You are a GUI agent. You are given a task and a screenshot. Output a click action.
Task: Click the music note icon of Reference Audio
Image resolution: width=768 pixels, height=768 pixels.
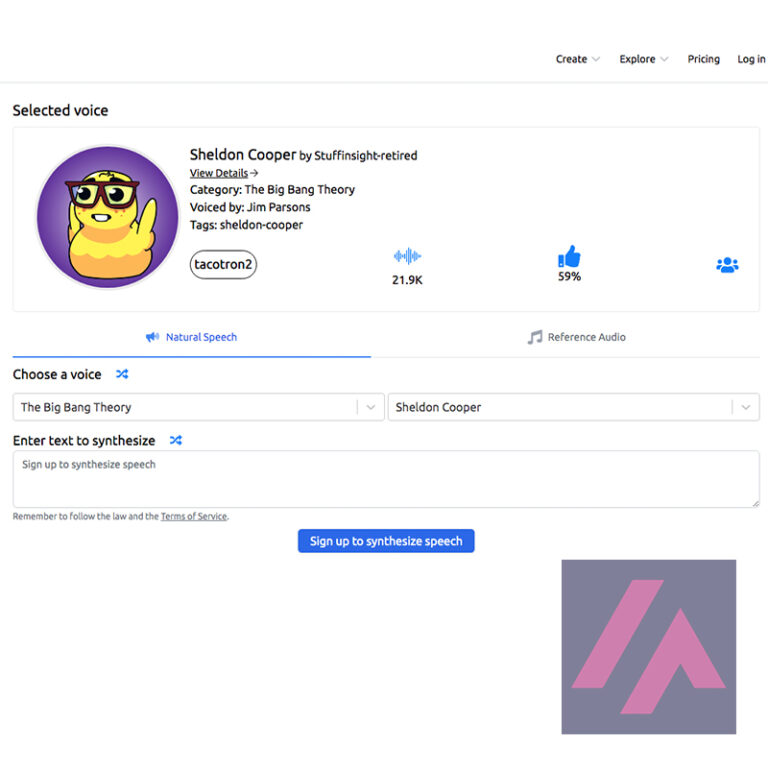[x=535, y=337]
